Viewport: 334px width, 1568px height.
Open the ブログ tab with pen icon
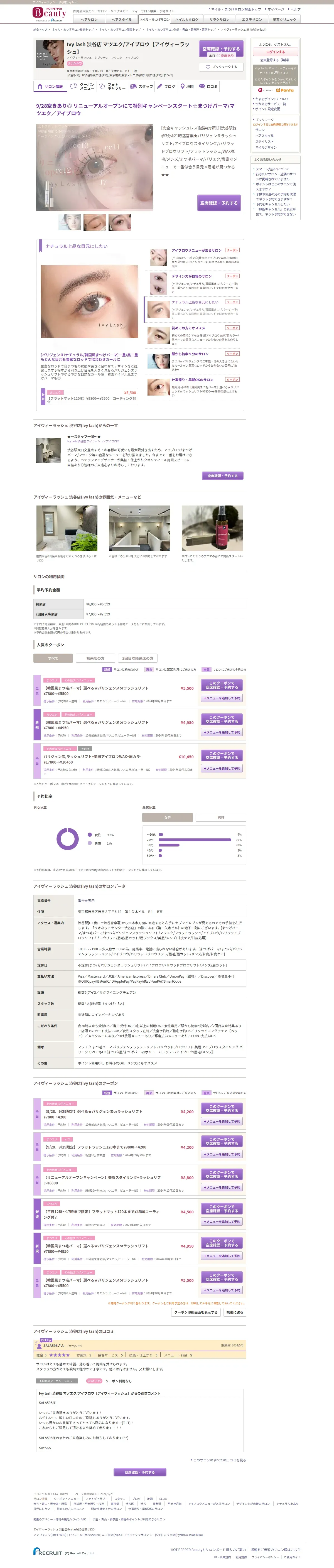[x=166, y=87]
